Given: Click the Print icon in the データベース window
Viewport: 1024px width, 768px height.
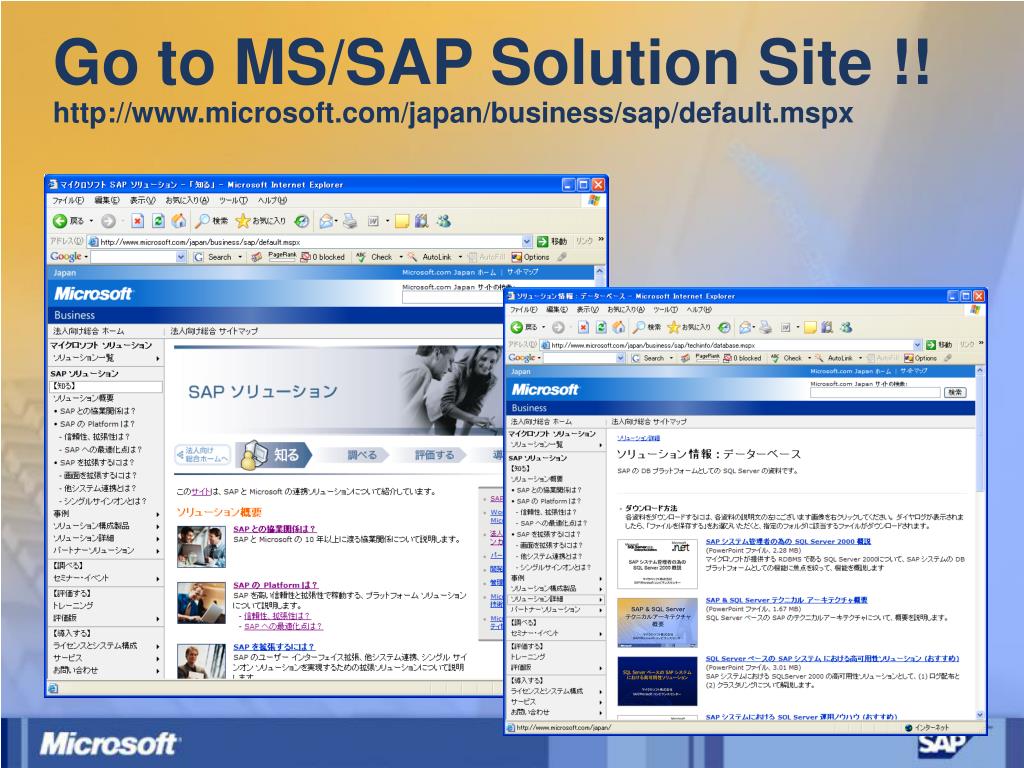Looking at the screenshot, I should pos(765,326).
